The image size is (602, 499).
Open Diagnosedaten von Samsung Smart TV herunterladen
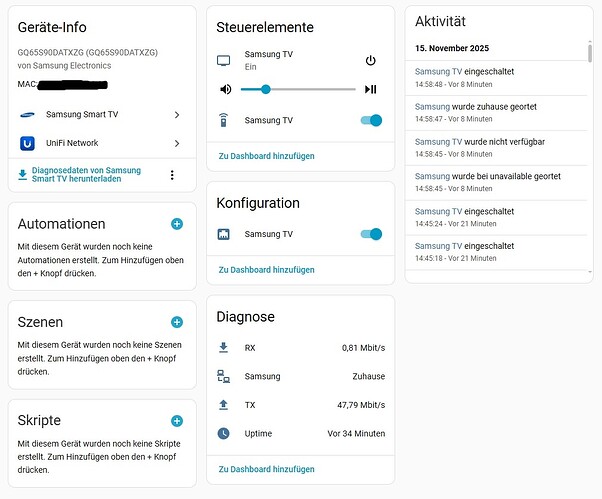pos(86,175)
